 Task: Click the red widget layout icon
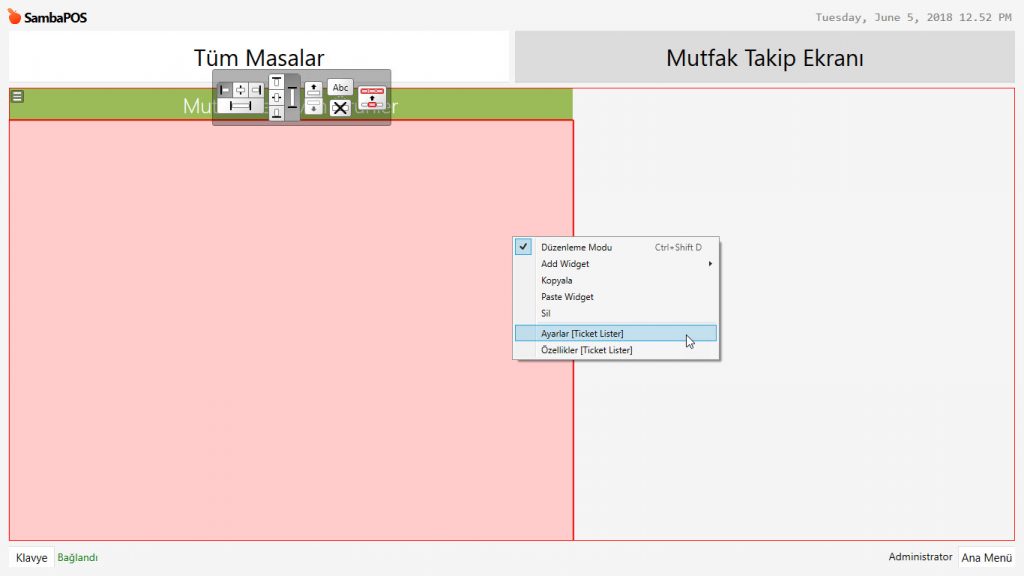click(x=372, y=98)
